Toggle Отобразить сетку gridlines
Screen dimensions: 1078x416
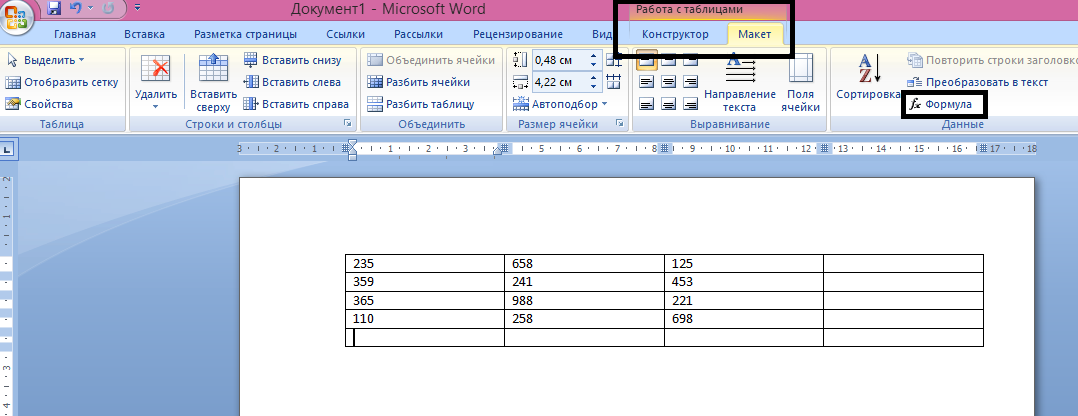click(62, 82)
